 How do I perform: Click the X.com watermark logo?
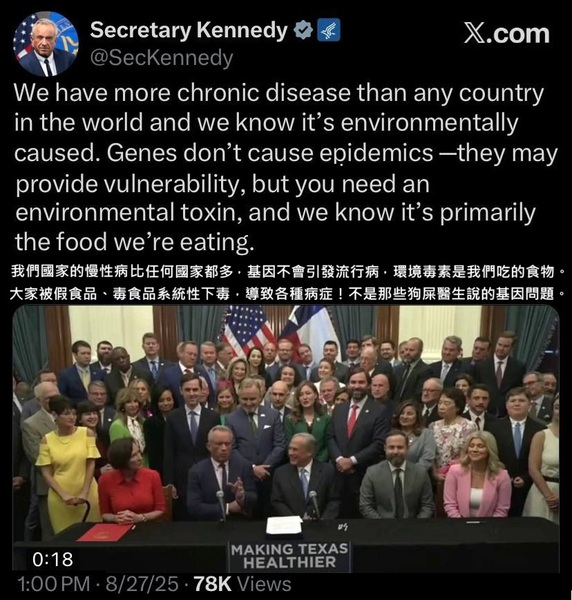pyautogui.click(x=507, y=34)
